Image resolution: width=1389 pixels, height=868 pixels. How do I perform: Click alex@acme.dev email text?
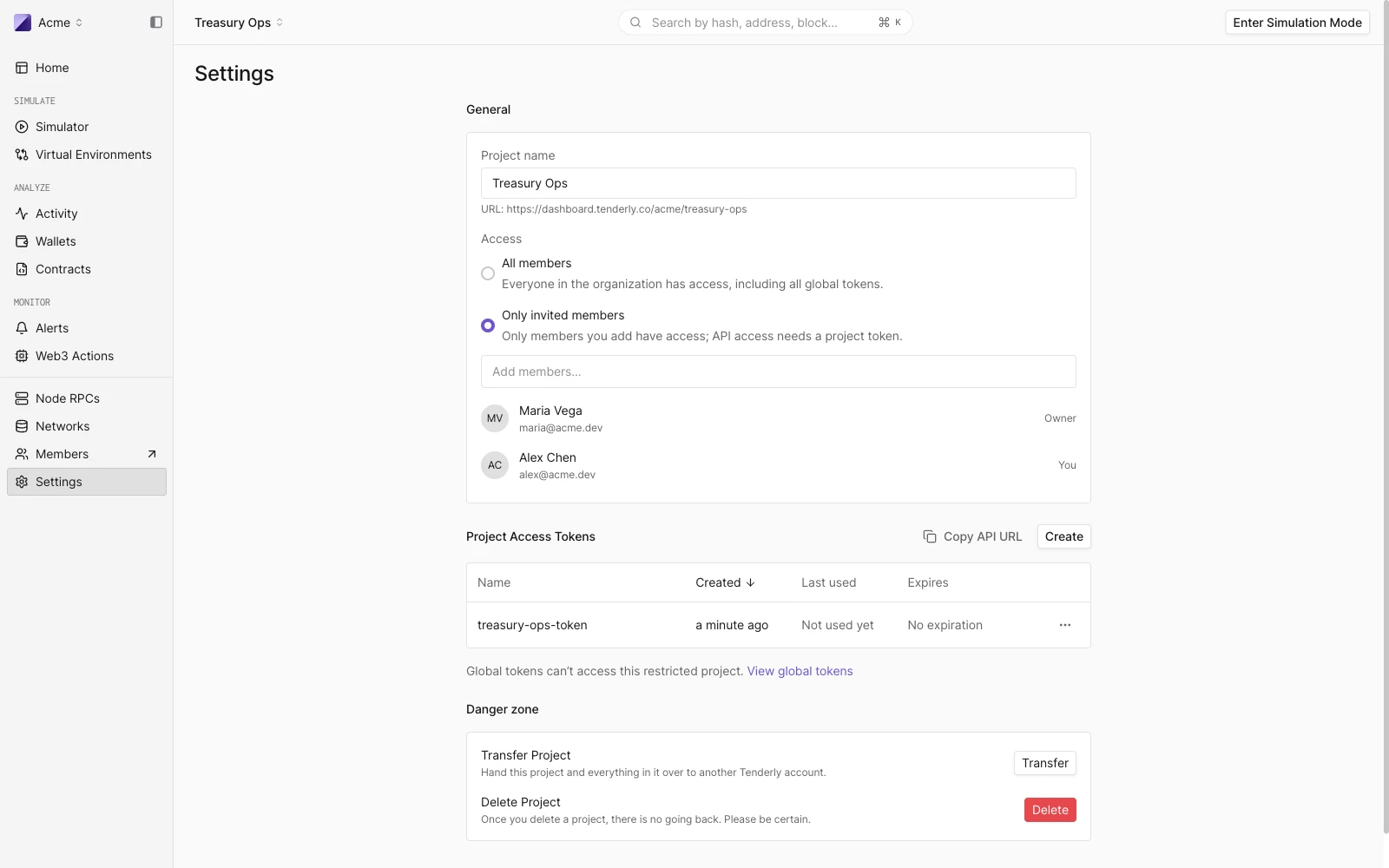click(x=557, y=475)
